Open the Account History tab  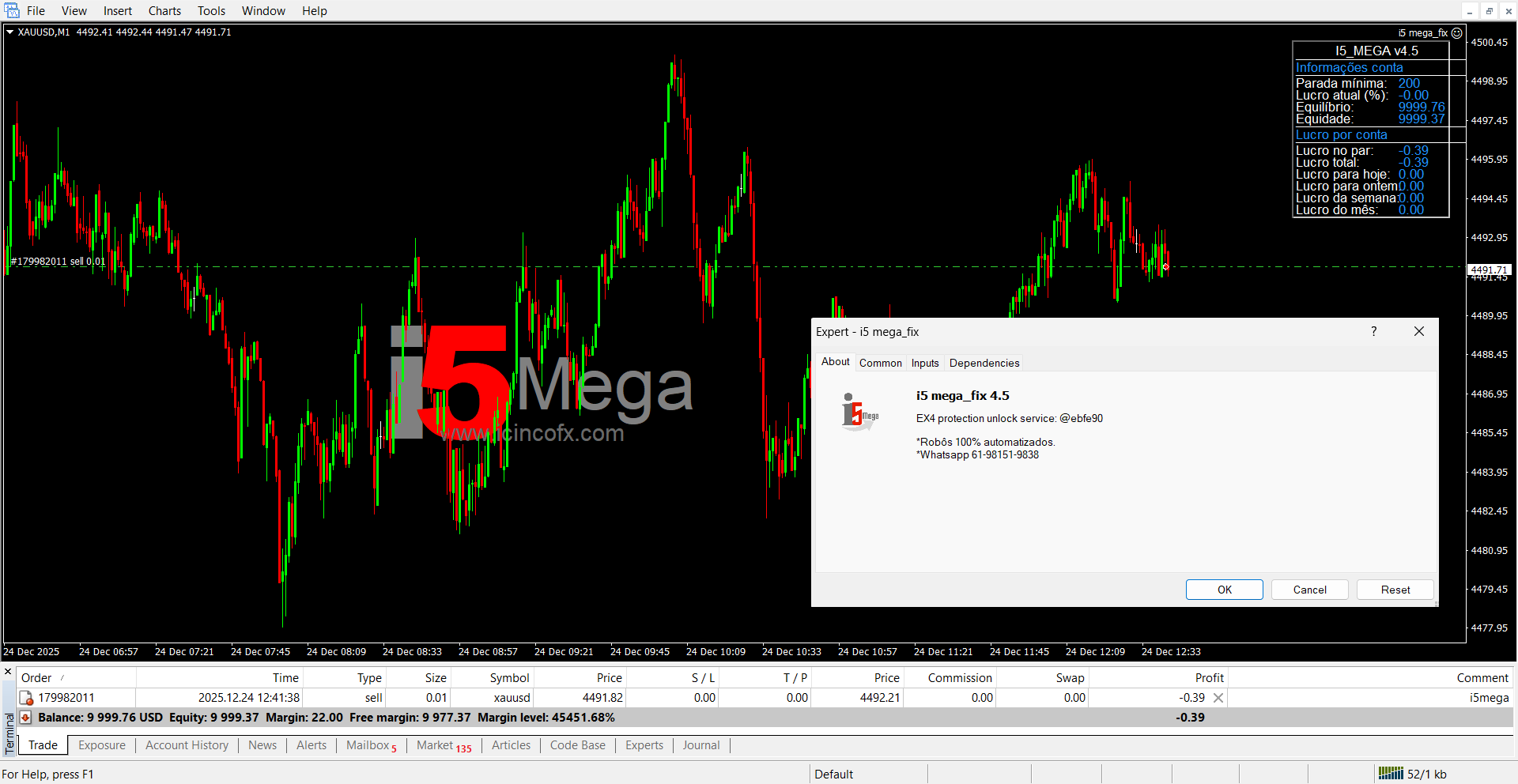(187, 745)
